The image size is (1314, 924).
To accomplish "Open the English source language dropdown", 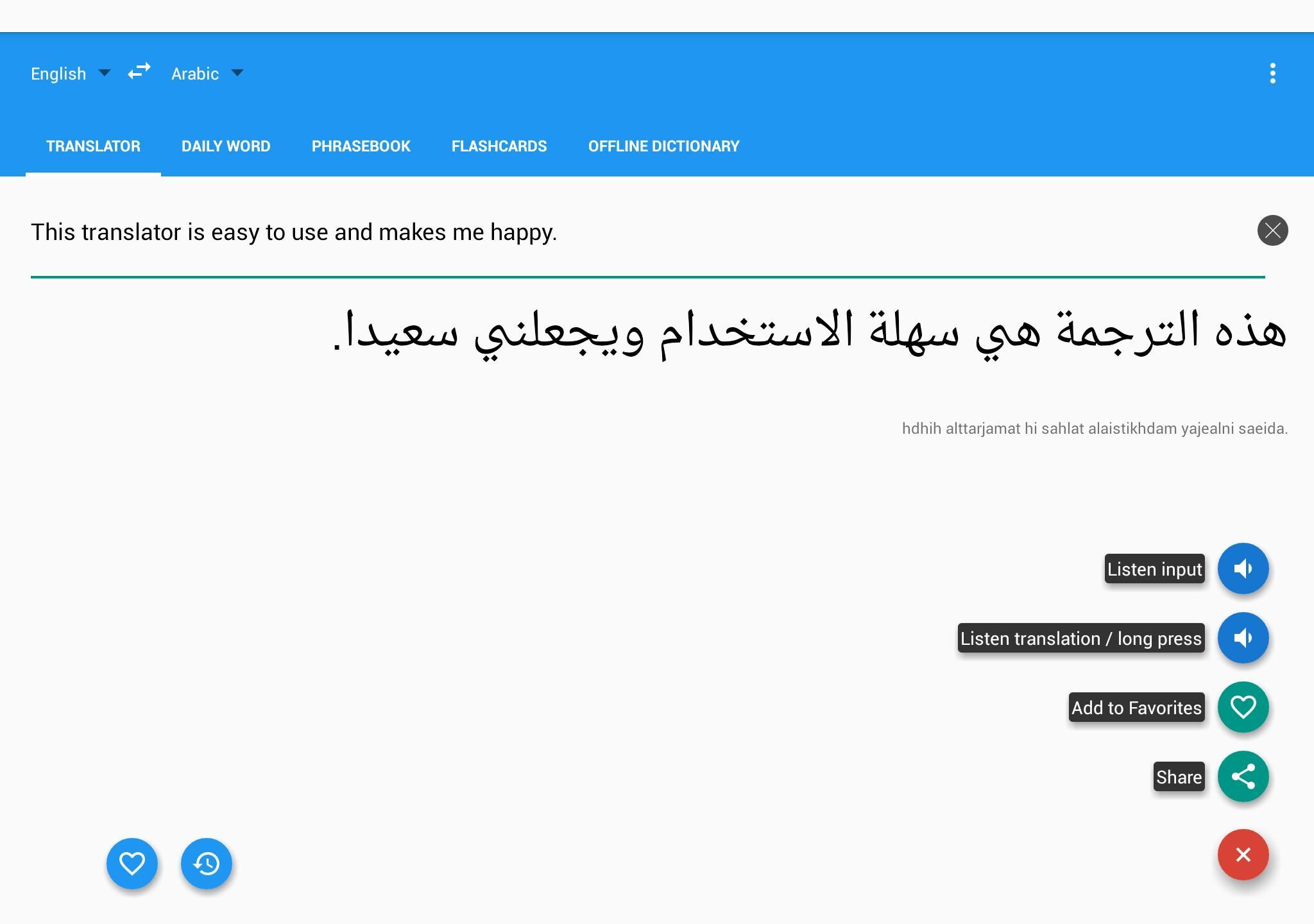I will [71, 73].
